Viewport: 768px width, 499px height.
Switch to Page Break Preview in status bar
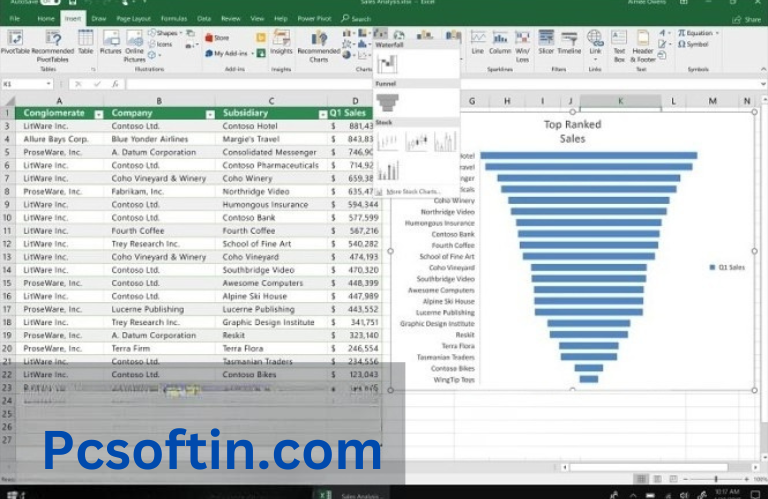673,478
